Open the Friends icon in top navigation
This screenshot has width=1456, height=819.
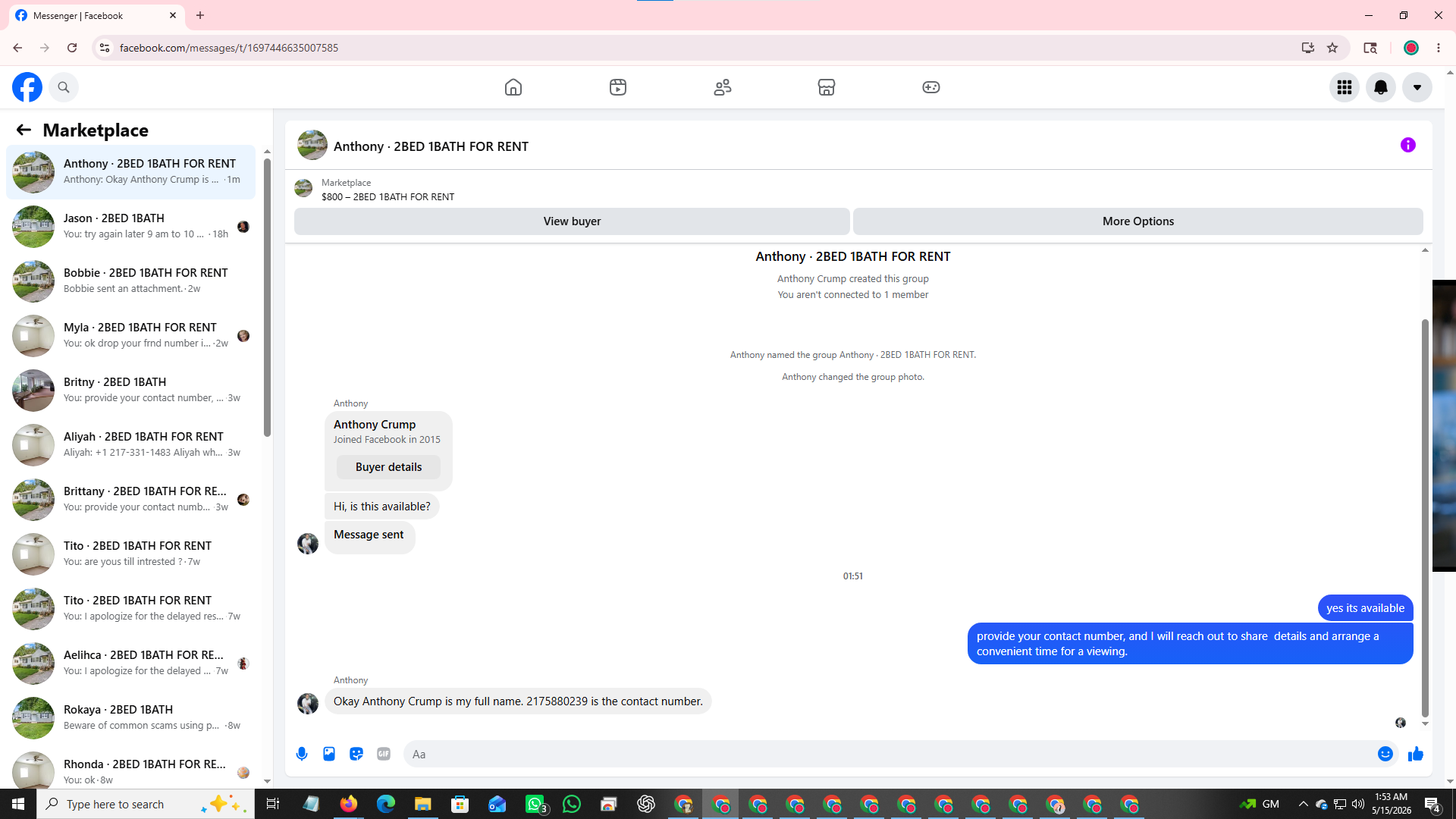[x=723, y=87]
